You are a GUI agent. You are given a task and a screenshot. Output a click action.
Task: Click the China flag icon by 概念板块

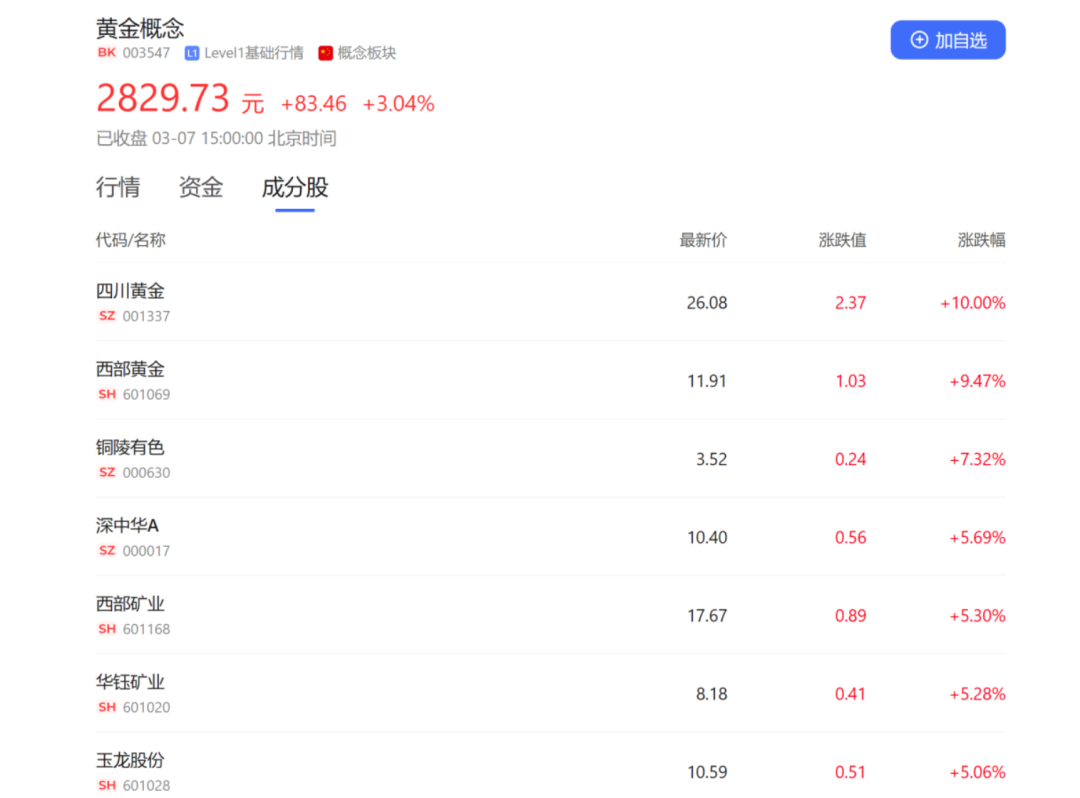coord(326,53)
